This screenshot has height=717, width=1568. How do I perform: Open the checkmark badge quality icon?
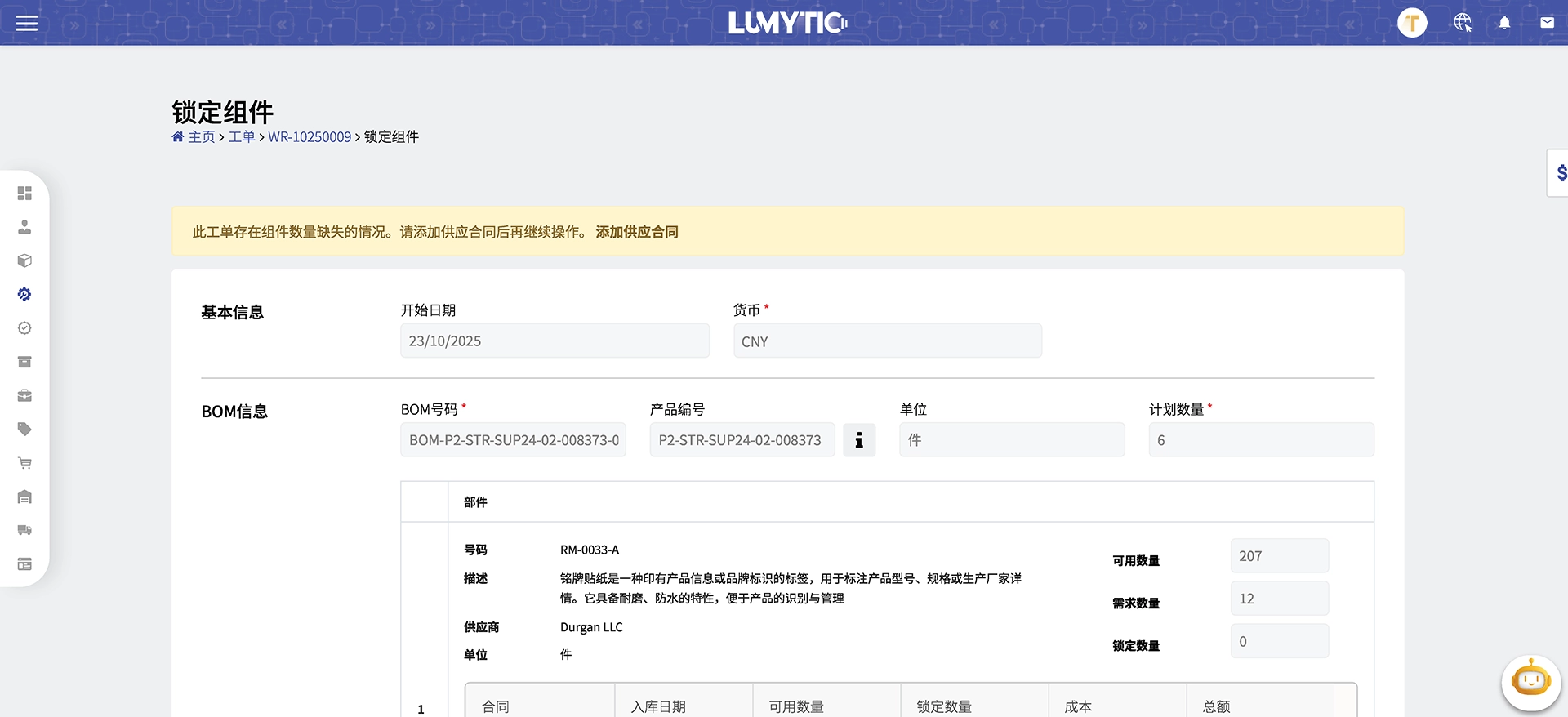tap(24, 328)
